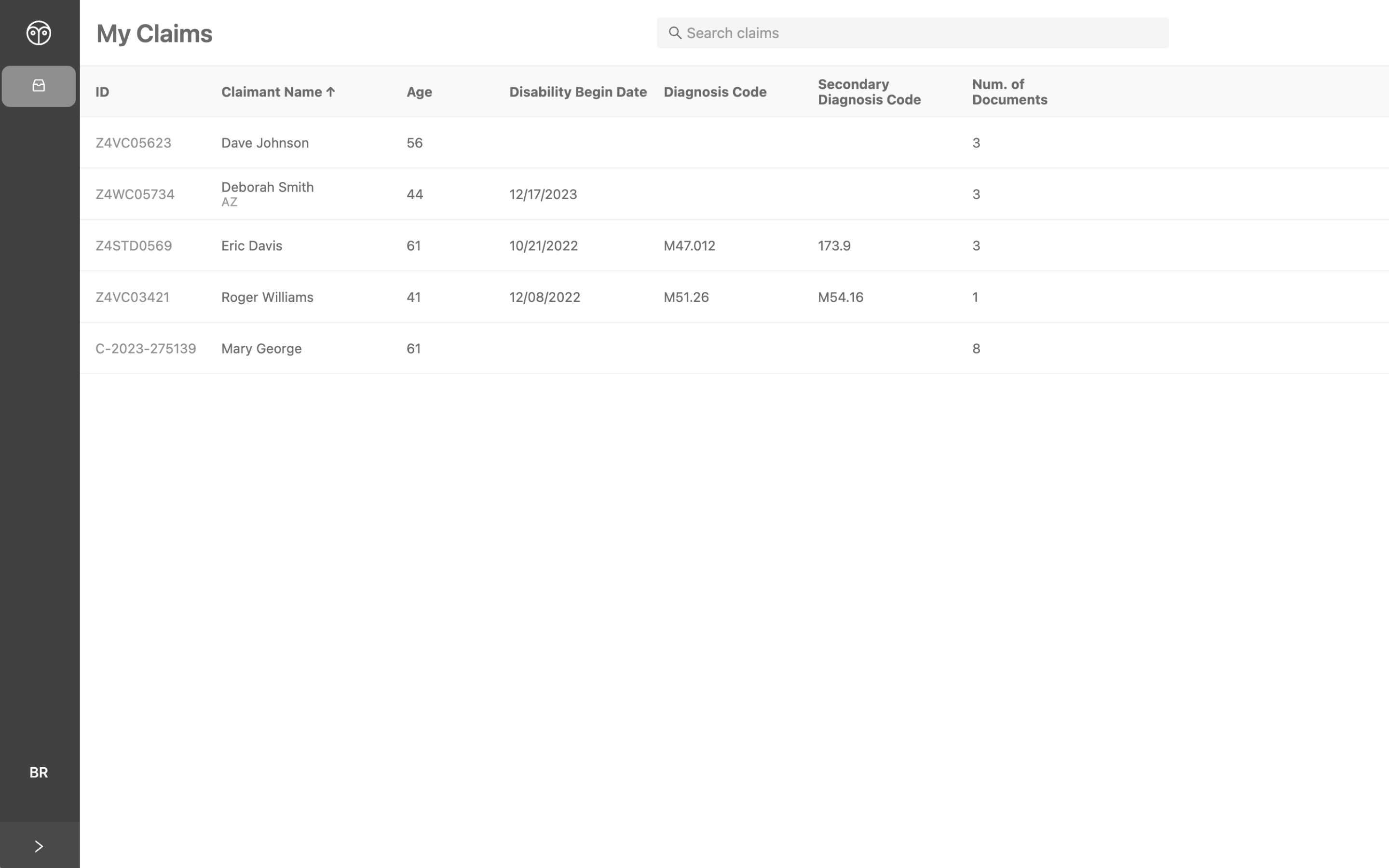Click age 41 in Roger Williams row

[413, 297]
